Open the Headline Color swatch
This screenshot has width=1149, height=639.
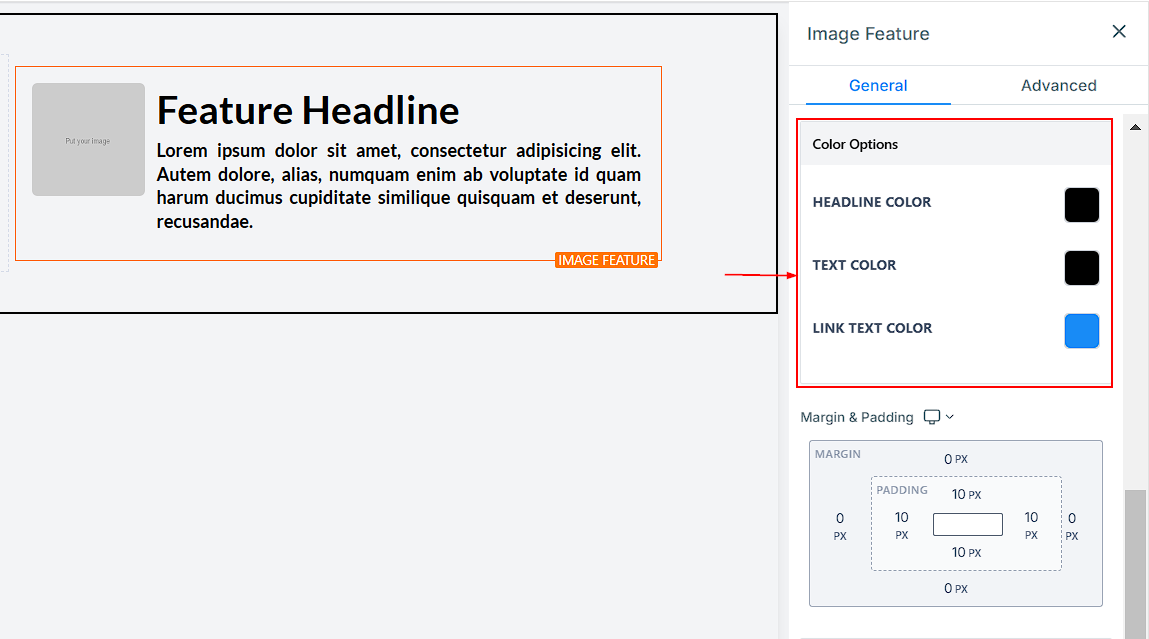tap(1081, 205)
